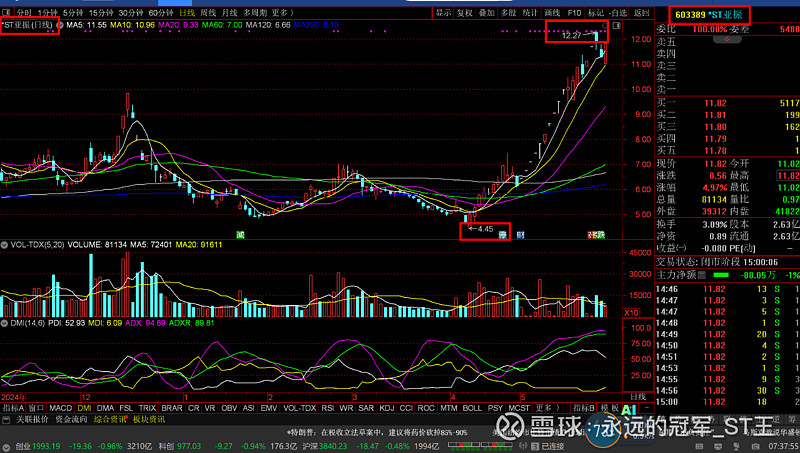Click 交易状态: 闭市阶段 status line

(x=717, y=262)
